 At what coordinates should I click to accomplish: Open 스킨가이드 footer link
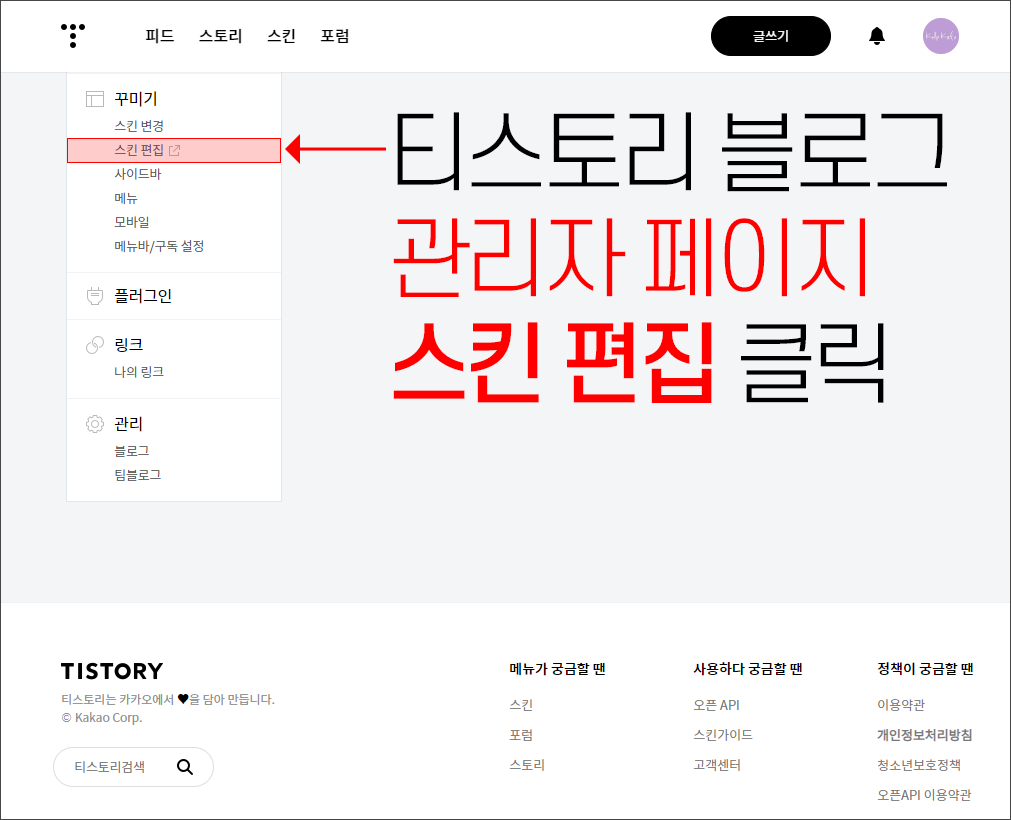[723, 735]
